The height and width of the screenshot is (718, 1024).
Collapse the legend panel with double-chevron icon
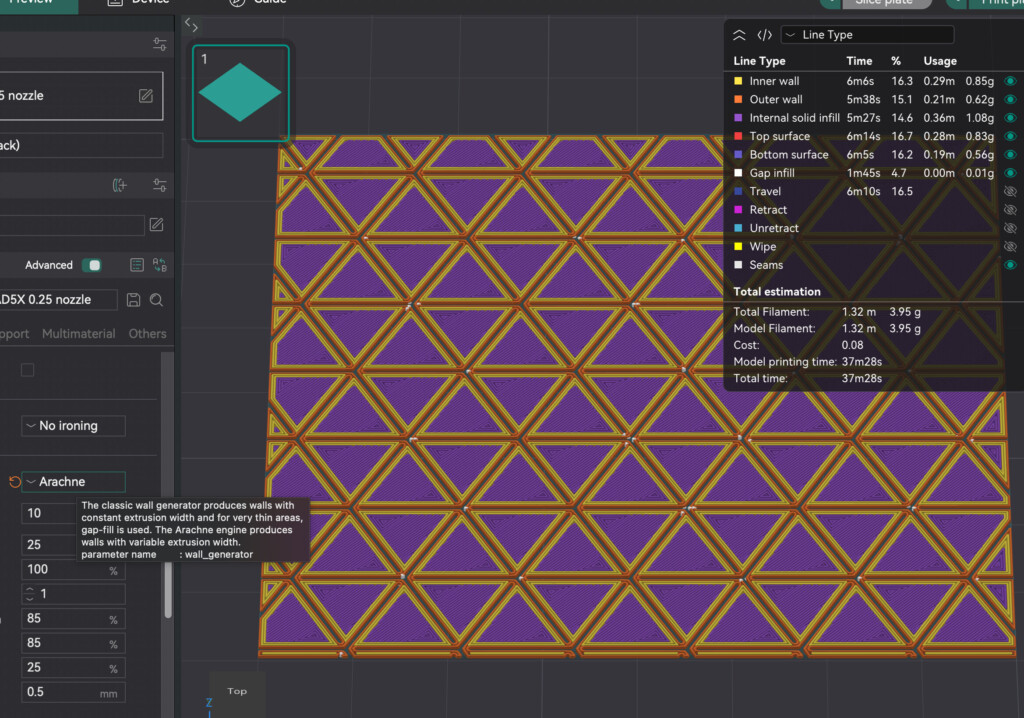[739, 35]
